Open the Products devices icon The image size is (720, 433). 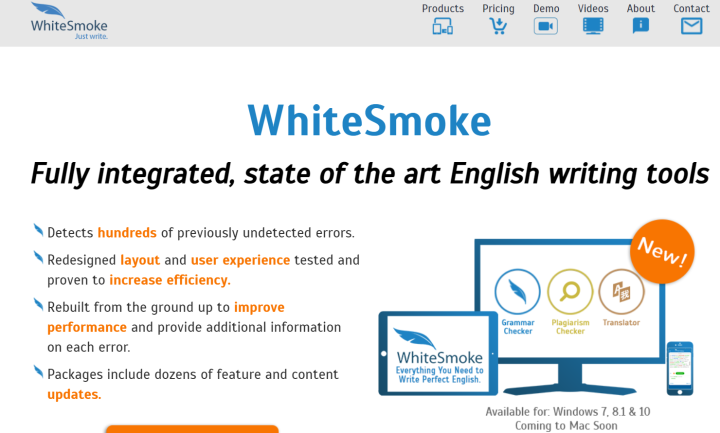tap(443, 26)
